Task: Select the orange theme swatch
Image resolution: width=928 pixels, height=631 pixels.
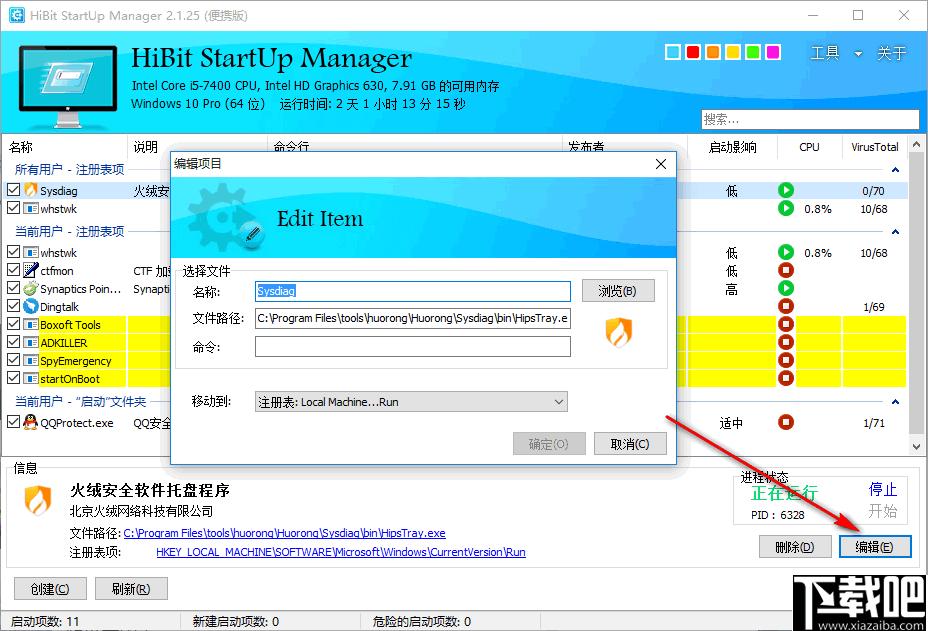Action: 713,52
